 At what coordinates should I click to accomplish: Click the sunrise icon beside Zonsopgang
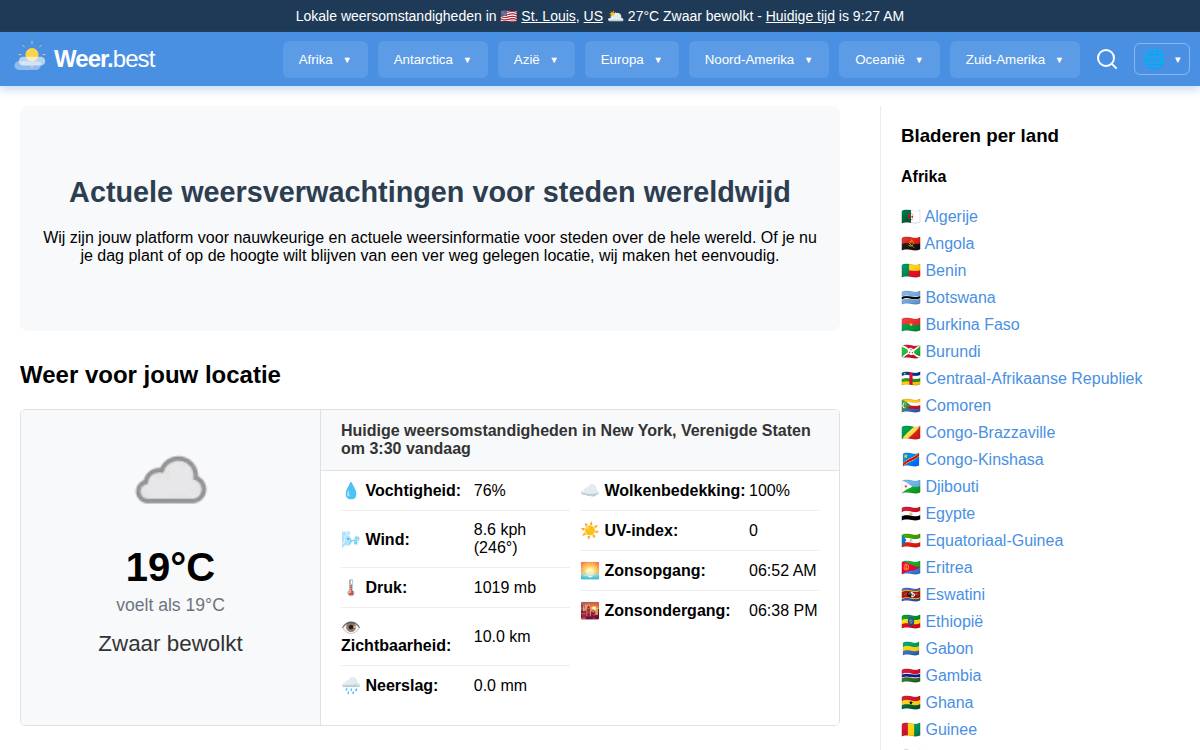point(590,571)
